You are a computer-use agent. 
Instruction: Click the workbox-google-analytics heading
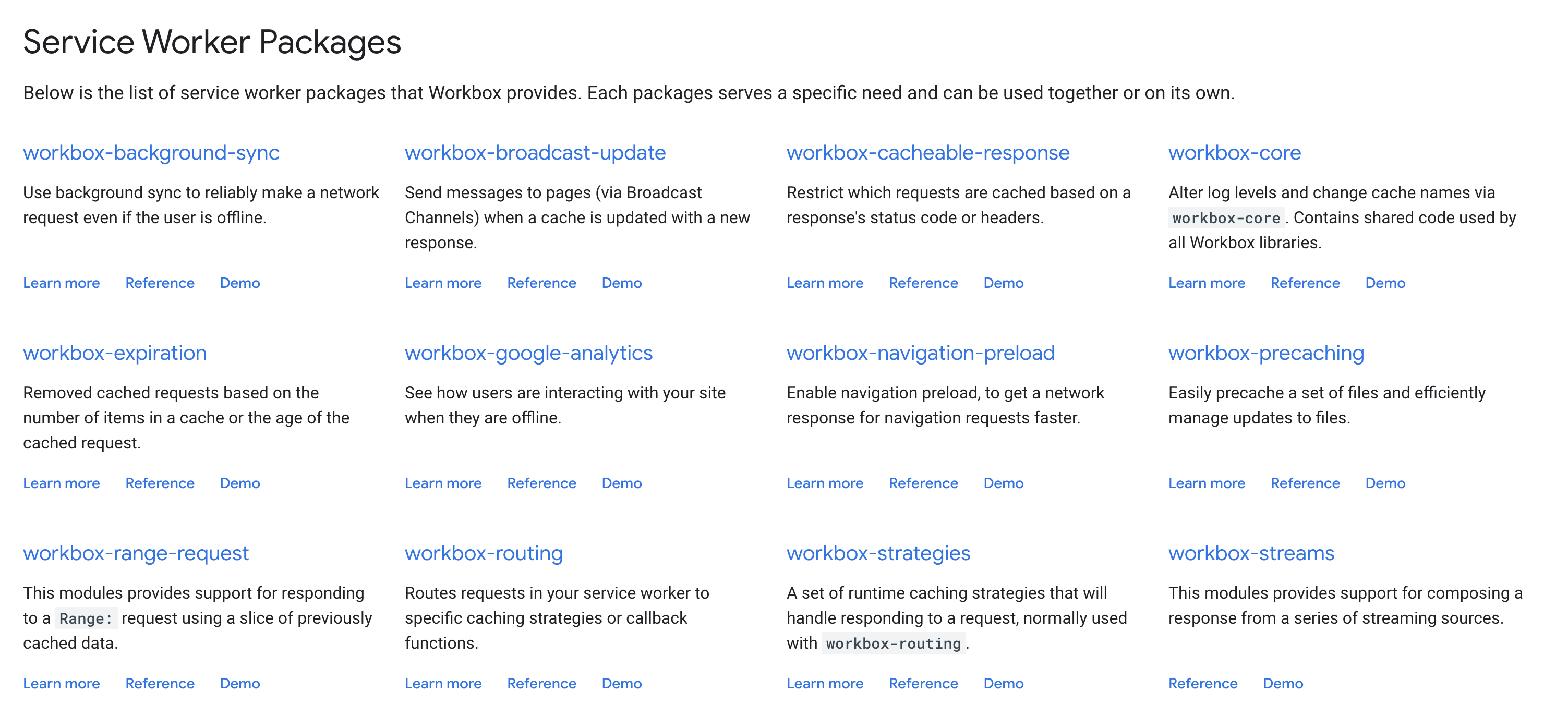point(528,353)
